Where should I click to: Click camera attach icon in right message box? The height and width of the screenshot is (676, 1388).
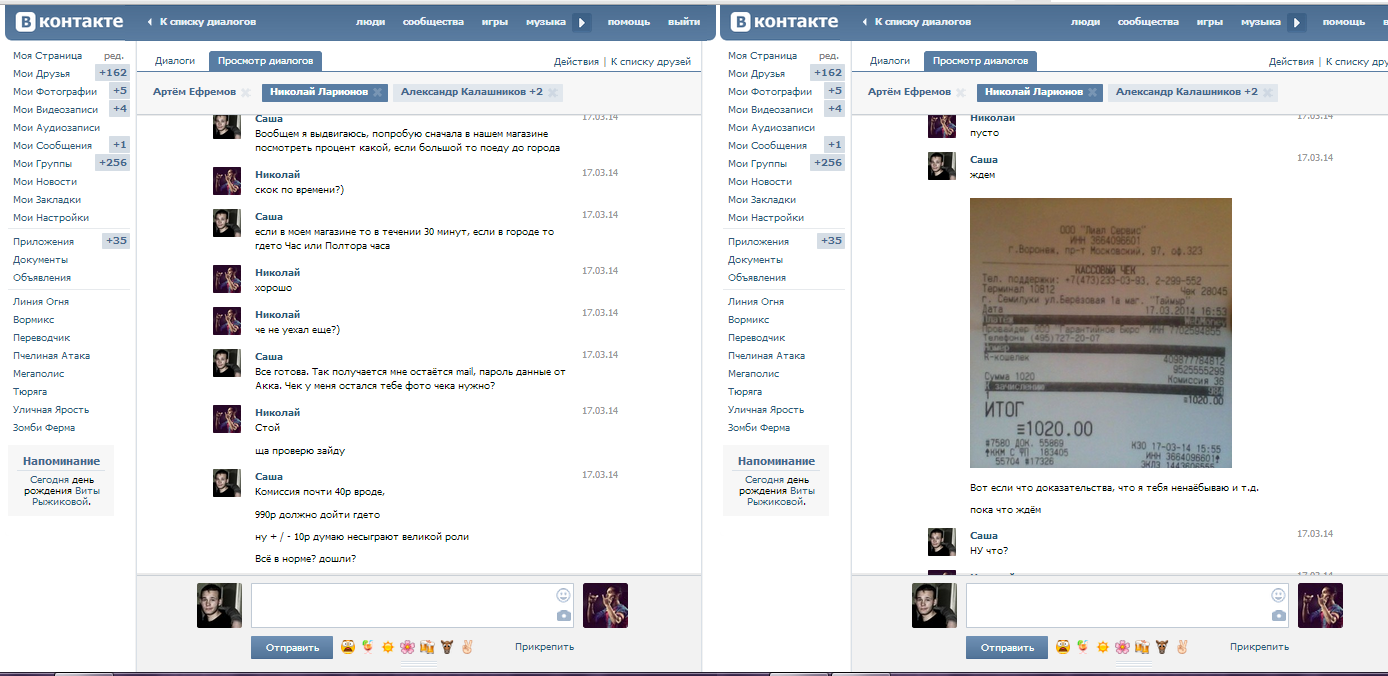(x=1278, y=616)
